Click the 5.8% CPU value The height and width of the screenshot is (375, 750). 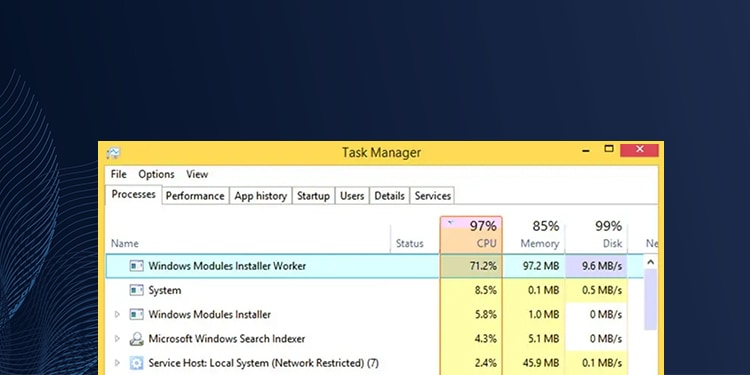[x=485, y=315]
